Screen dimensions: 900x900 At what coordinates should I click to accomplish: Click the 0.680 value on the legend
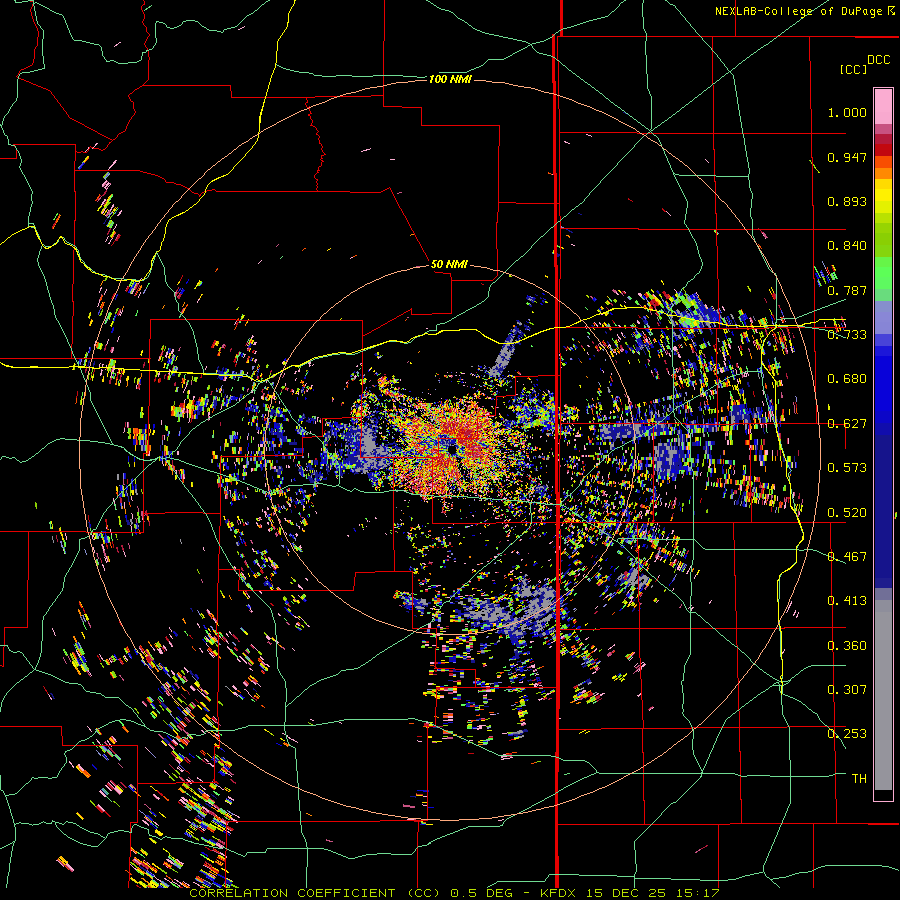tap(847, 379)
